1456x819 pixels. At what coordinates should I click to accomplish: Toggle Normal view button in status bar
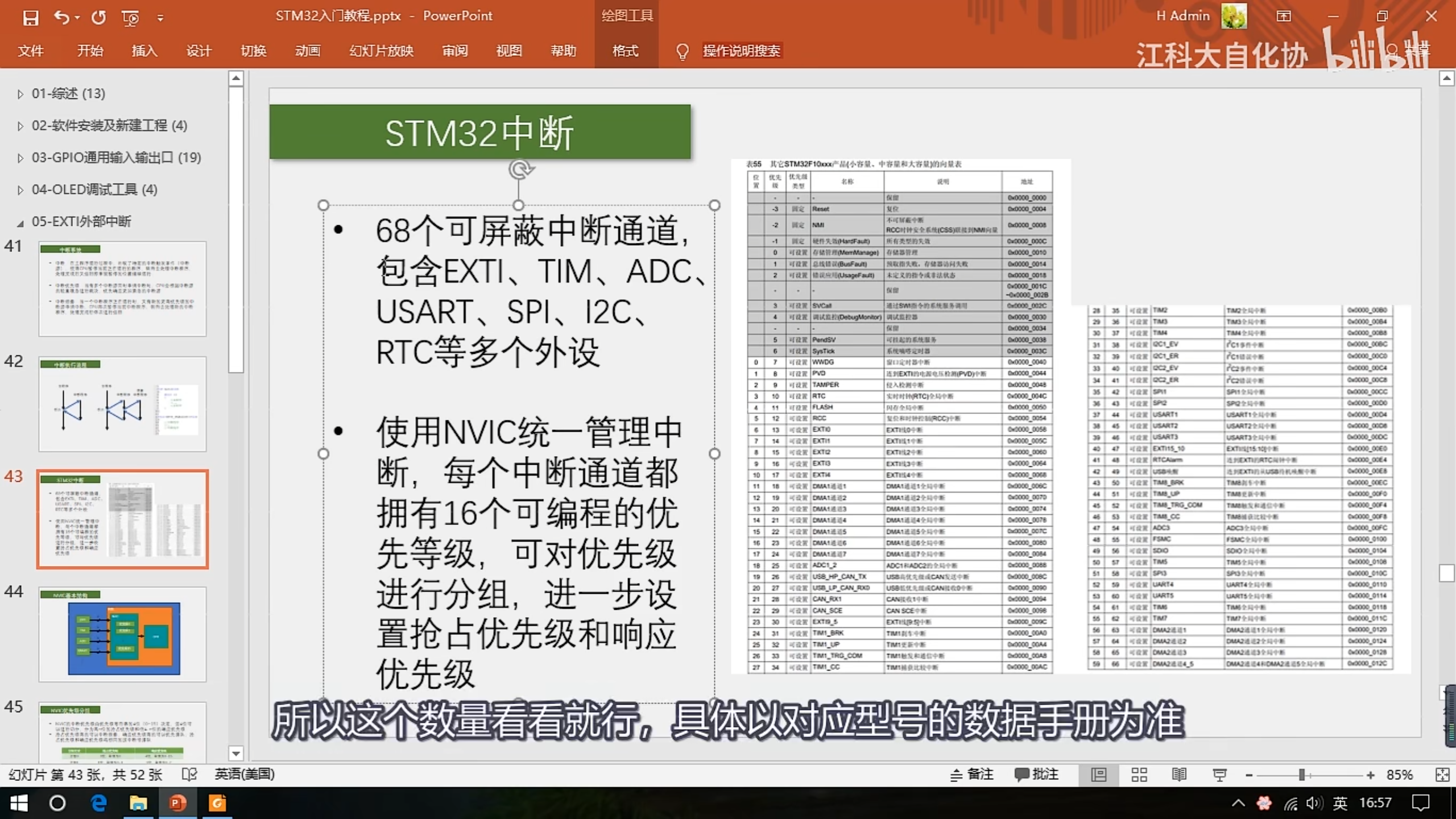[1099, 775]
